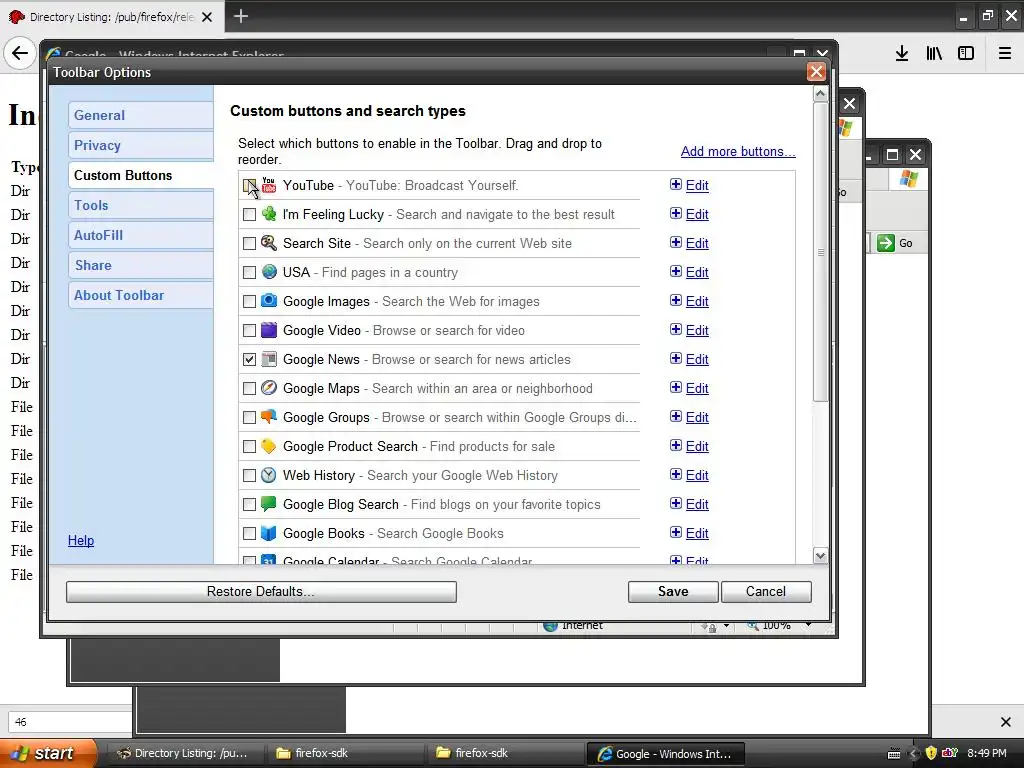Open a new Firefox tab
Viewport: 1024px width, 768px height.
pos(240,16)
